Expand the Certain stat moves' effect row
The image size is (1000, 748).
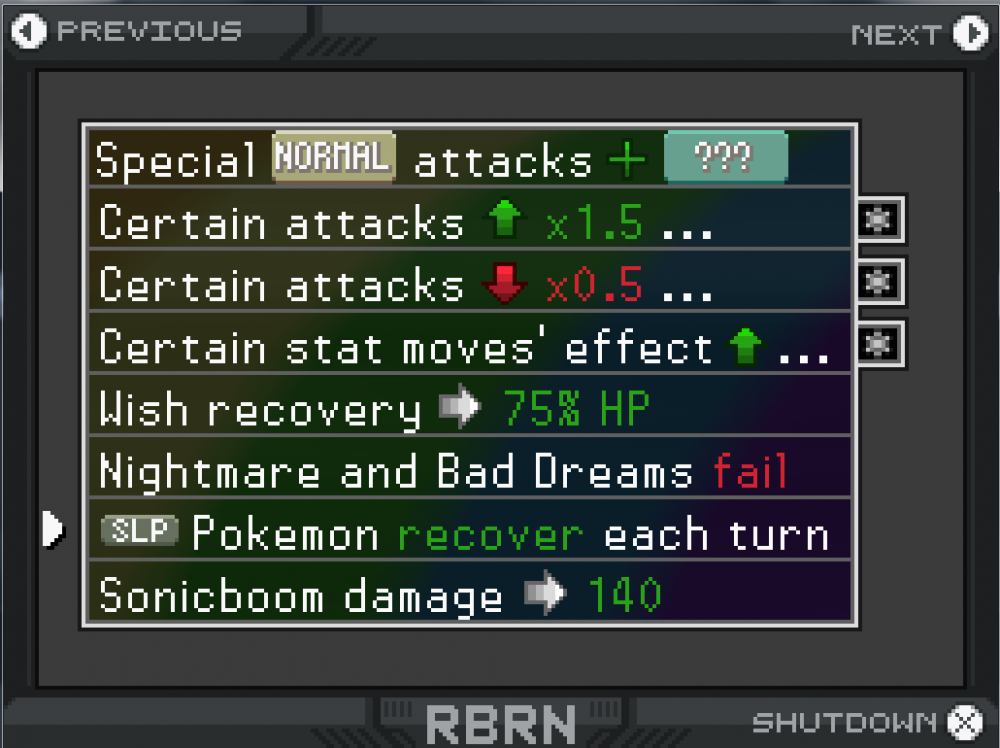469,344
